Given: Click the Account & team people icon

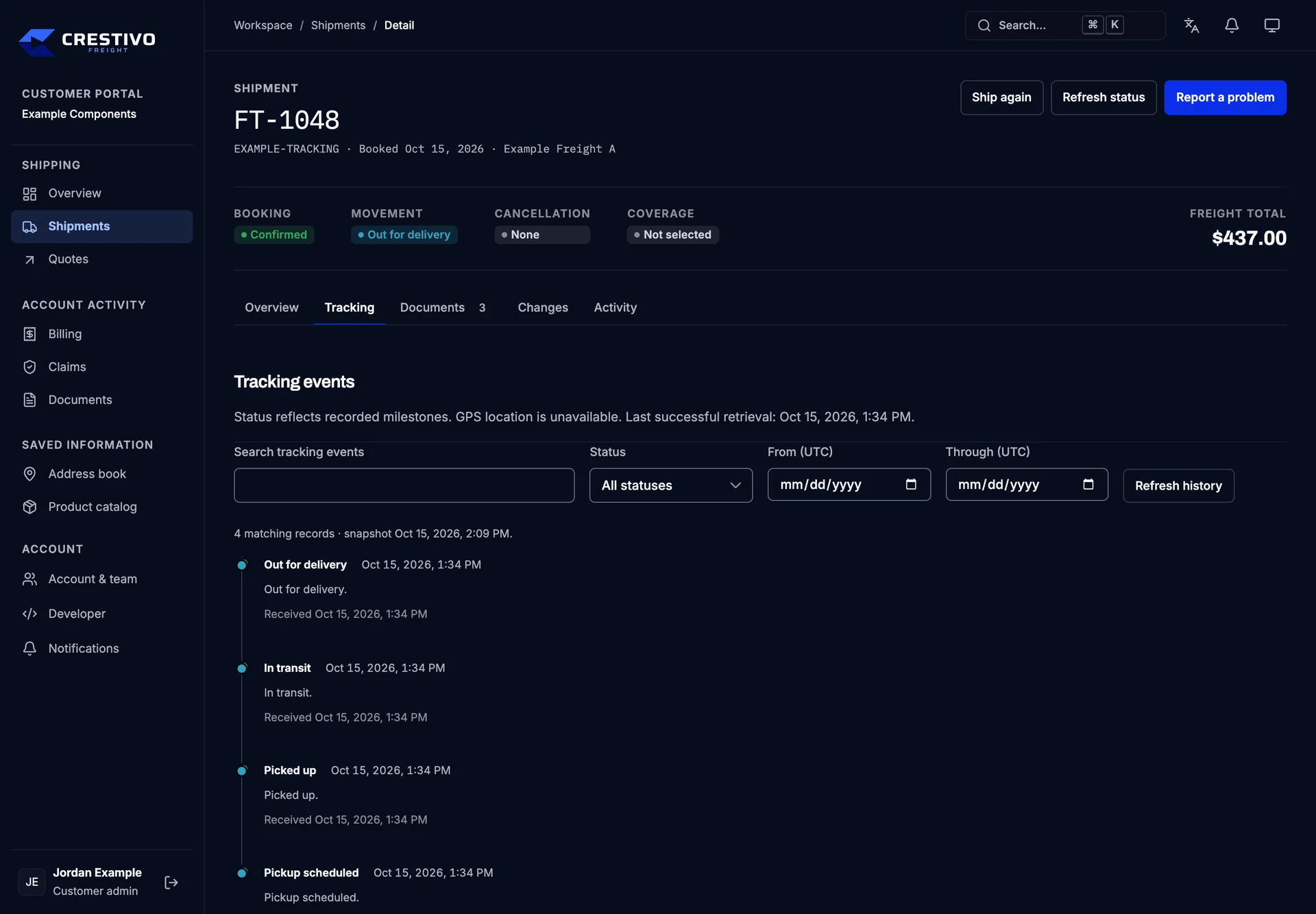Looking at the screenshot, I should click(29, 579).
